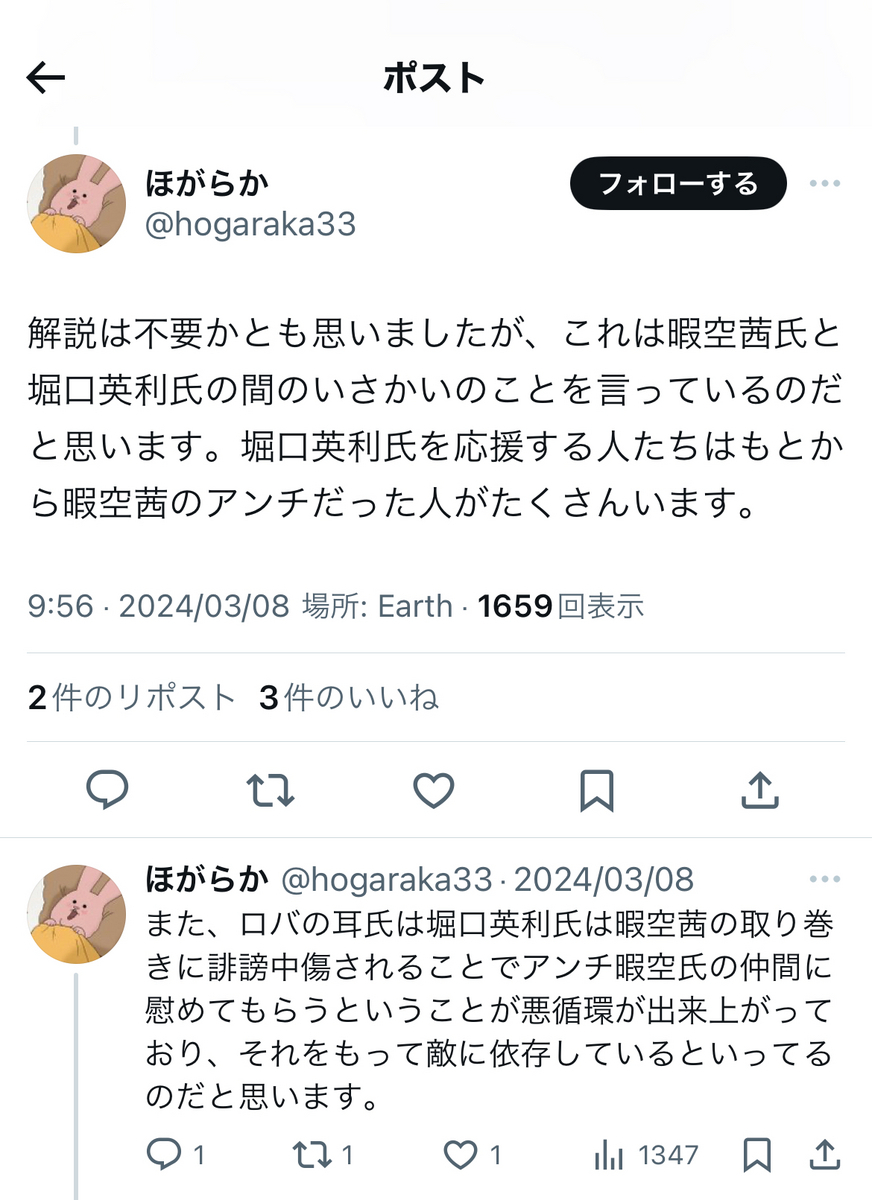The image size is (872, 1200).
Task: Share the reply via upload icon
Action: pos(825,1155)
